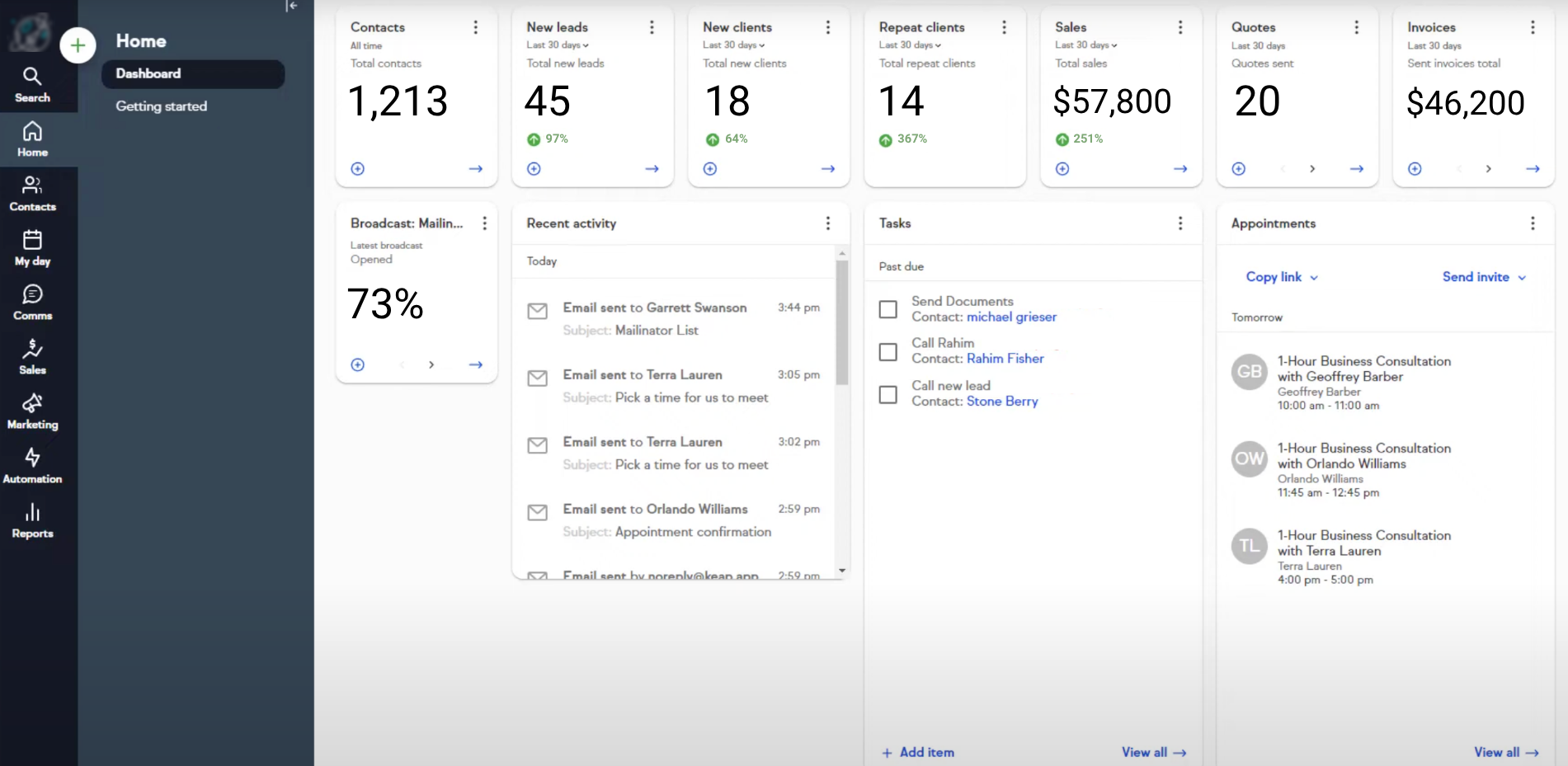Click the green plus quick-add button
Image resolution: width=1568 pixels, height=766 pixels.
coord(78,45)
